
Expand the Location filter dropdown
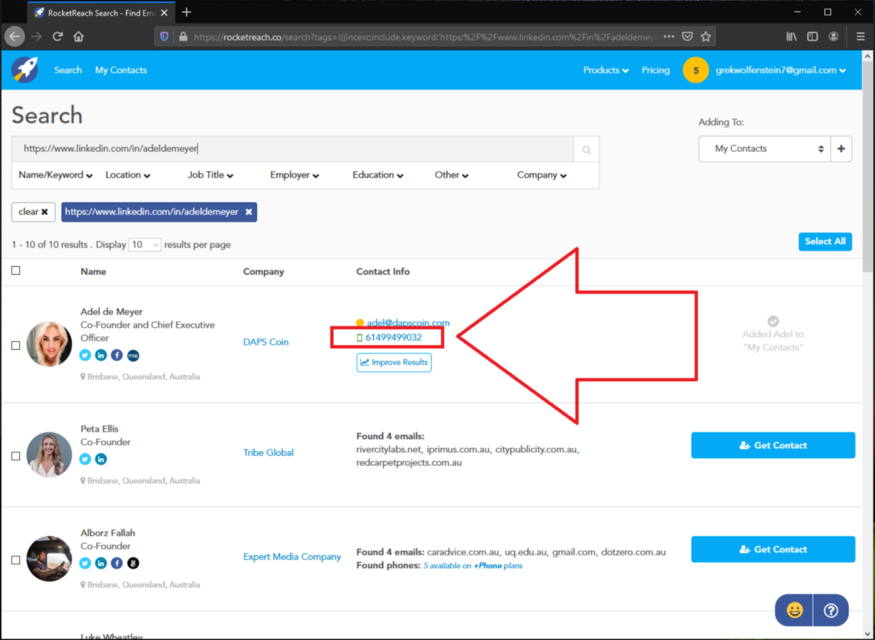pyautogui.click(x=128, y=175)
